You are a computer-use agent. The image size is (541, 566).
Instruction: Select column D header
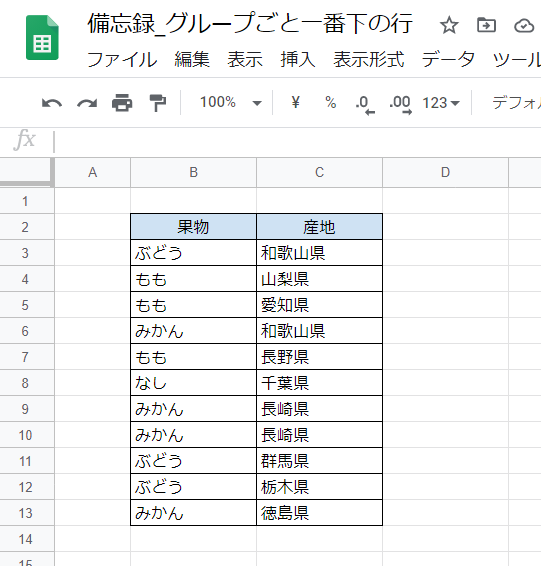coord(445,173)
